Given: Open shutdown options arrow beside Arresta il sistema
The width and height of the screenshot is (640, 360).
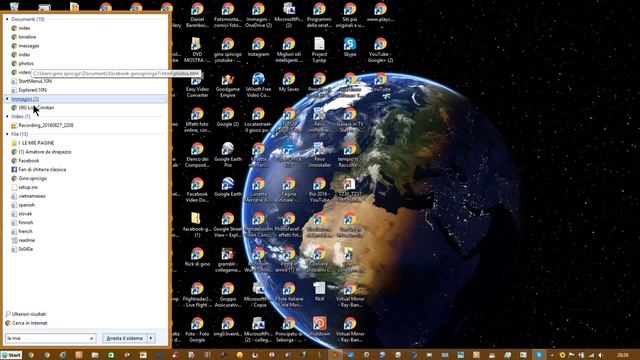Looking at the screenshot, I should (x=151, y=338).
